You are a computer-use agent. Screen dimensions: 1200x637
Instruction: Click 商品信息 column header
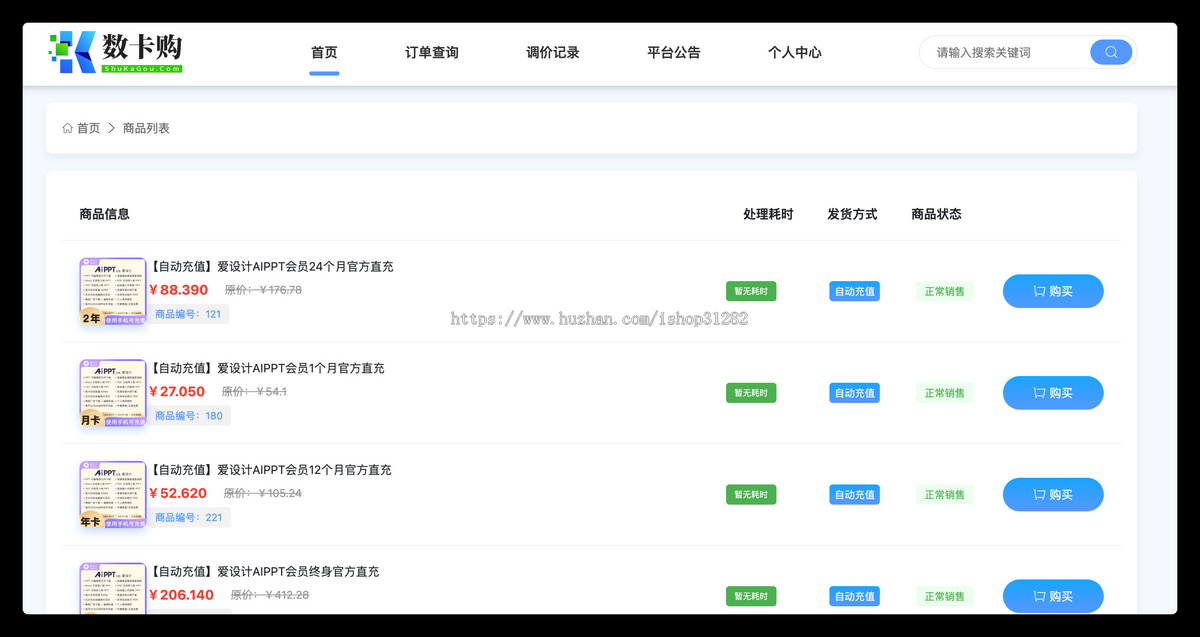(104, 214)
